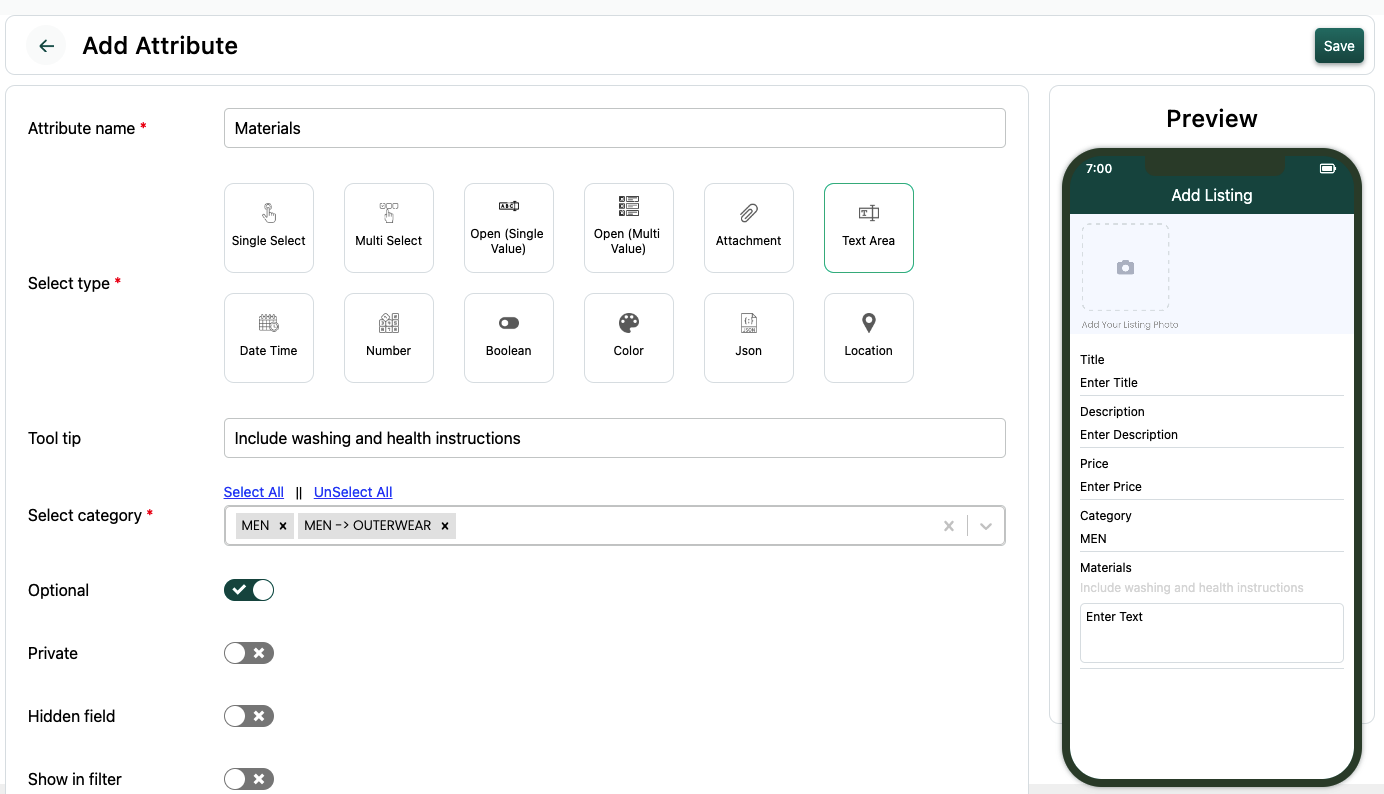Click into the Tool tip text field
Screen dimensions: 1384x794
coord(614,438)
